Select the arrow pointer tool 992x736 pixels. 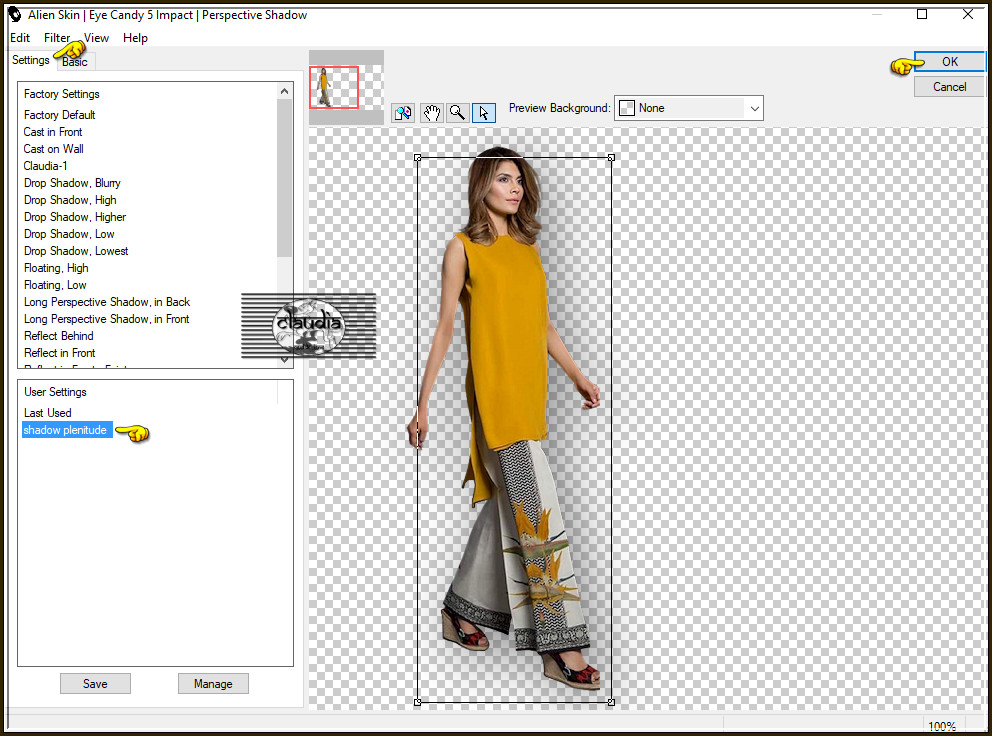484,113
